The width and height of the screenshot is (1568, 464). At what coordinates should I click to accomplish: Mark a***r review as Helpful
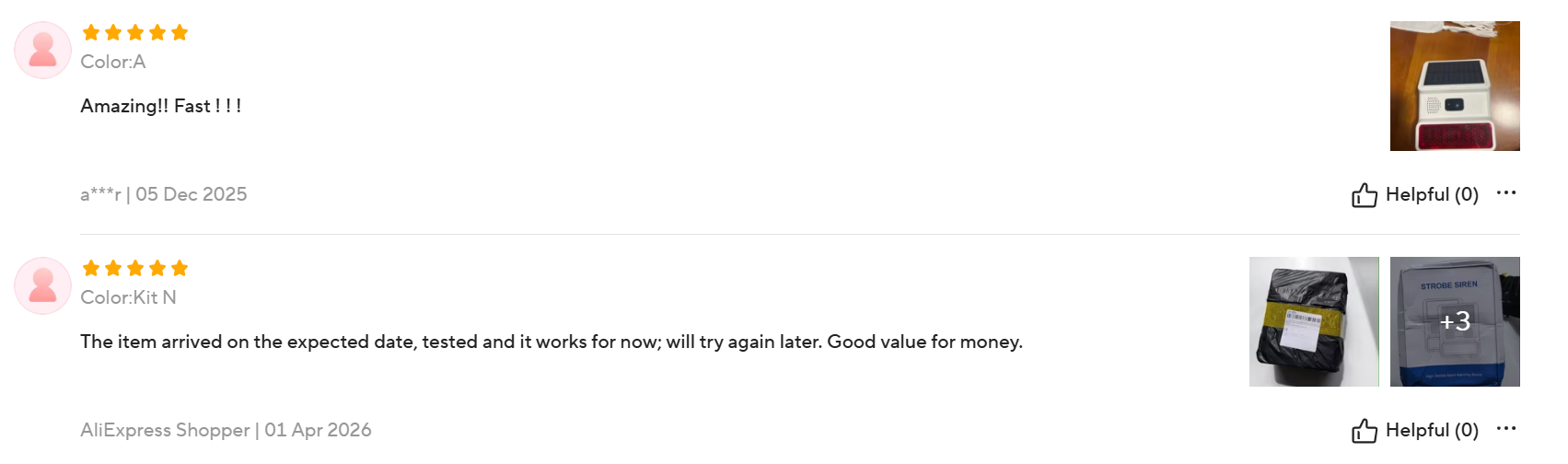[x=1431, y=195]
